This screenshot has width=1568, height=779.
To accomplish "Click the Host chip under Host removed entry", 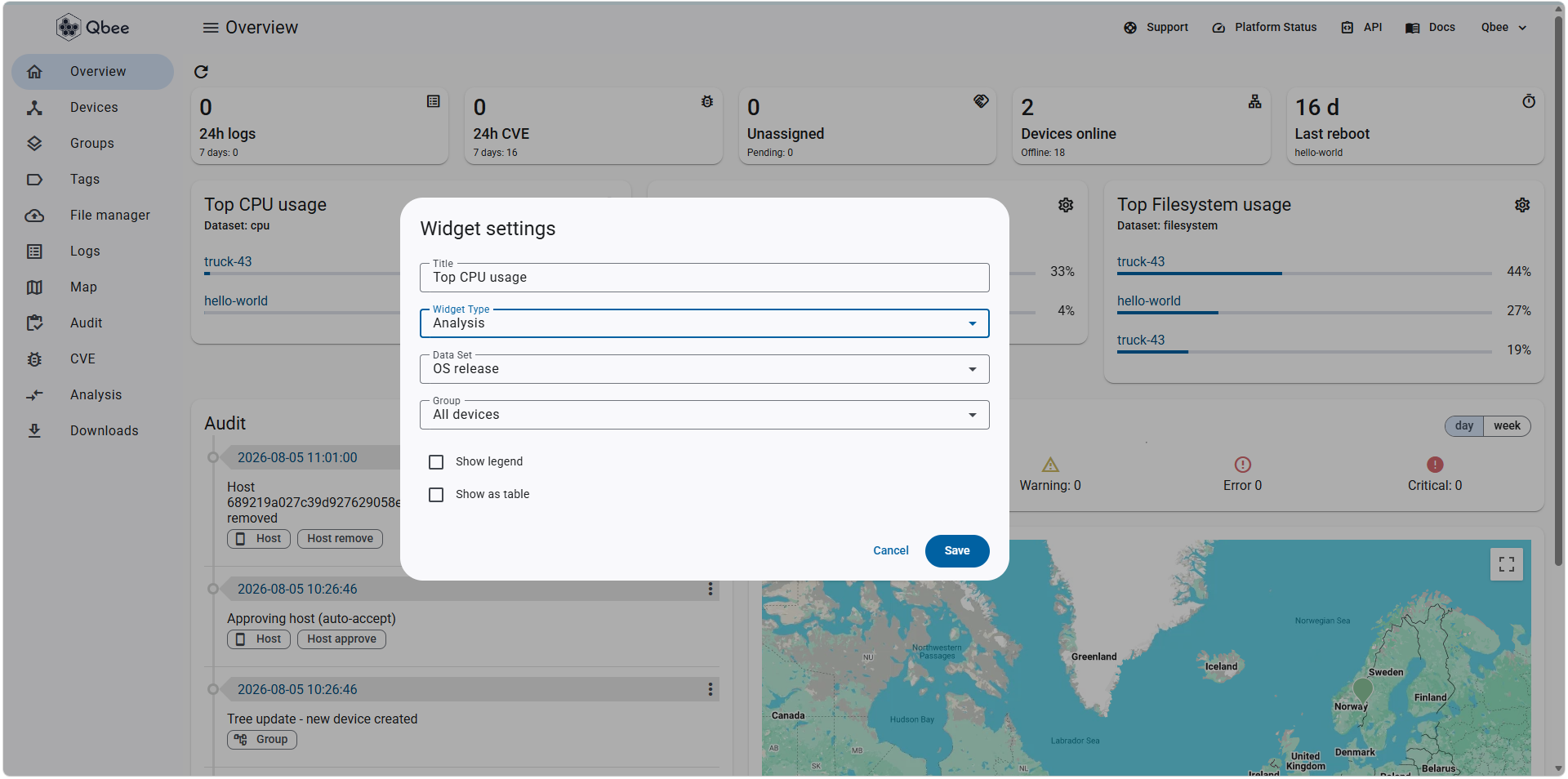I will click(259, 539).
